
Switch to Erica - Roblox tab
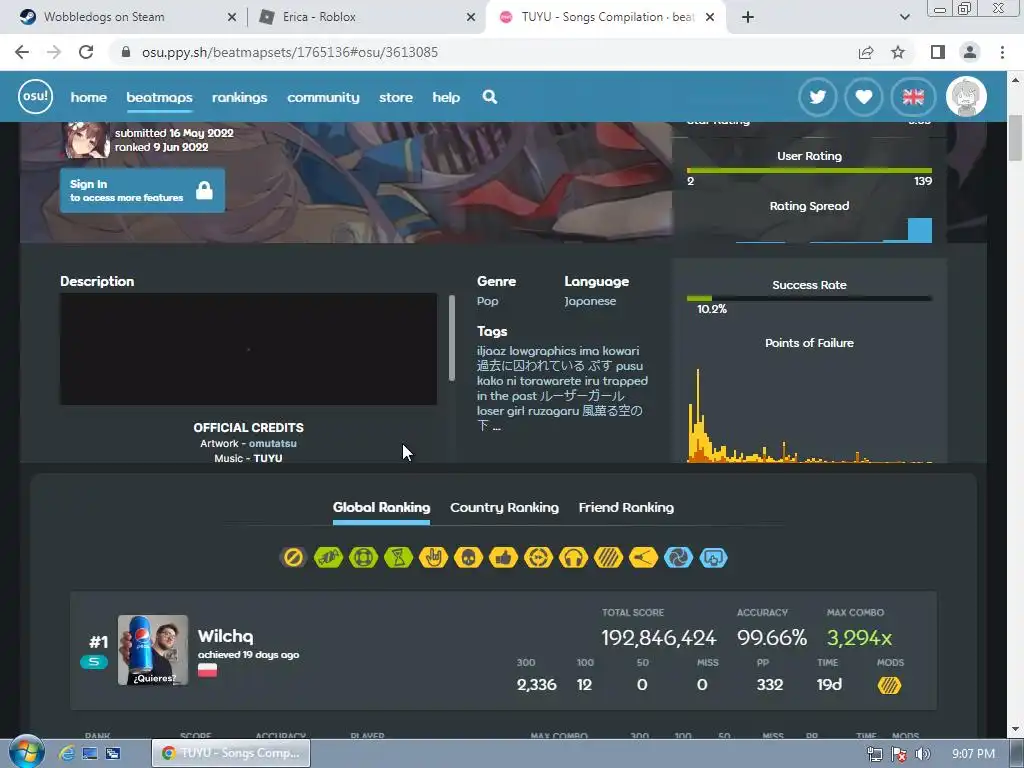point(366,17)
